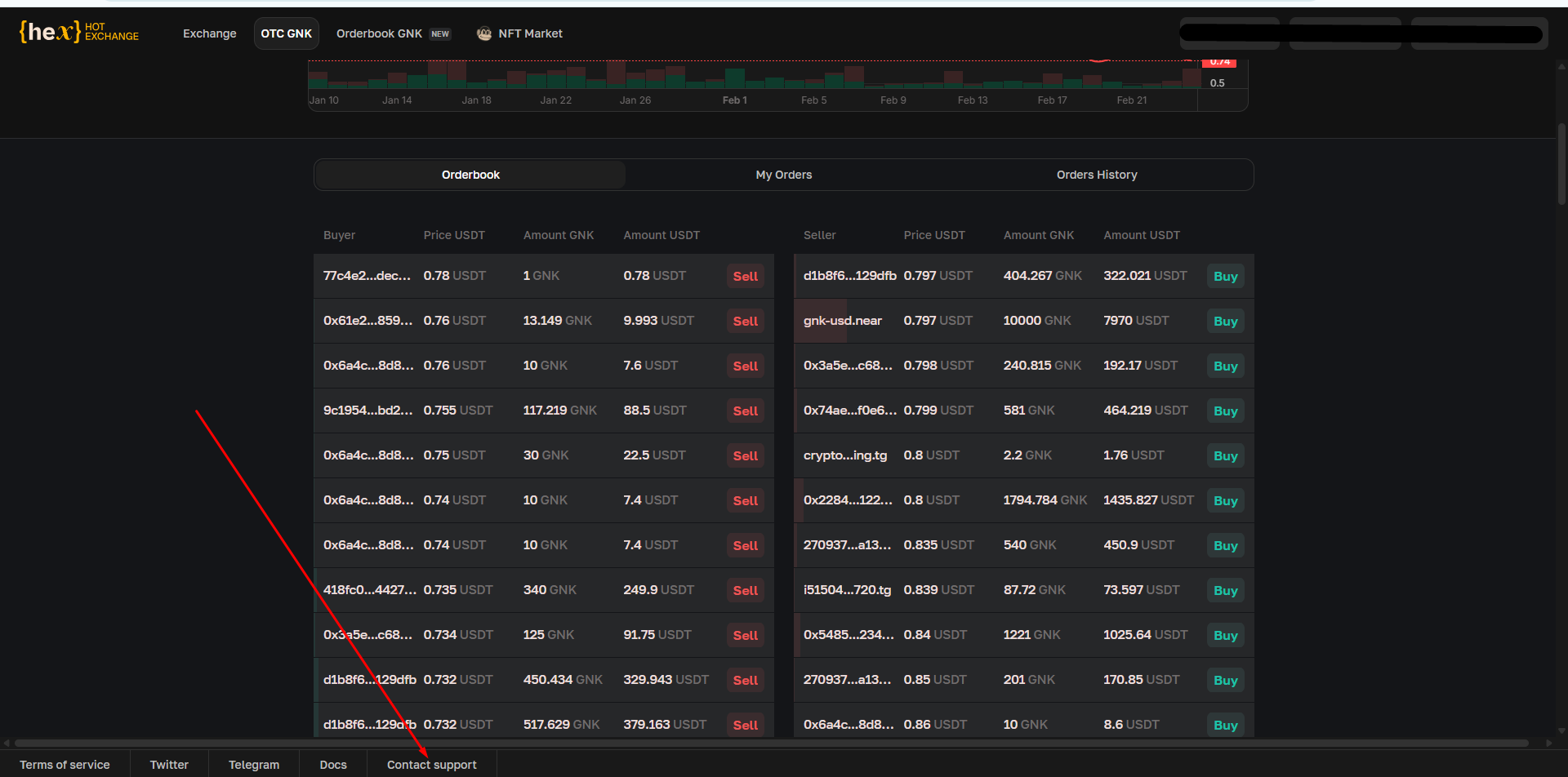Select the Orderbook tab
The width and height of the screenshot is (1568, 777).
point(470,175)
